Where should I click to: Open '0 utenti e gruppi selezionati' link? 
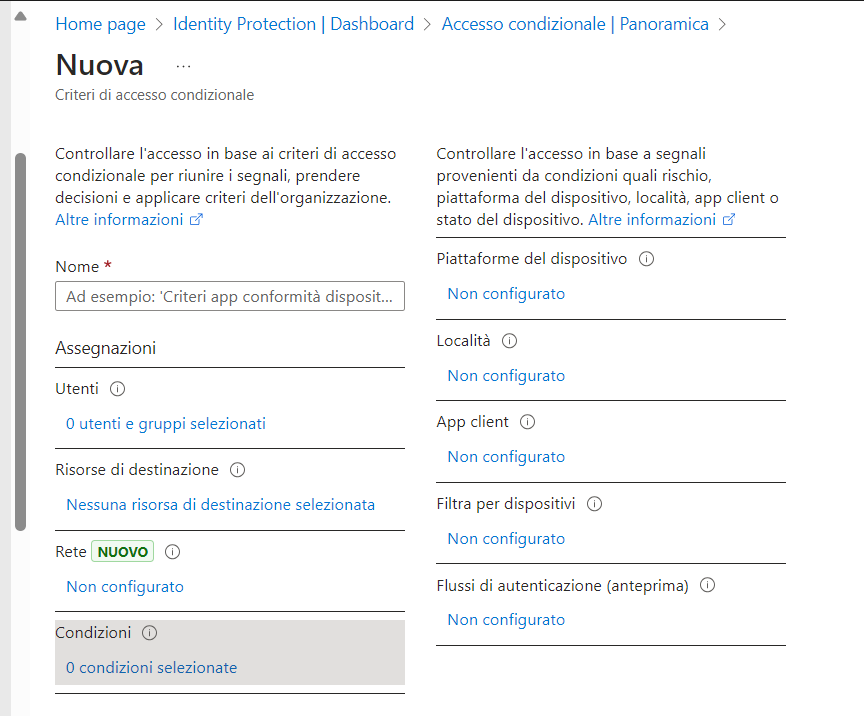coord(166,424)
